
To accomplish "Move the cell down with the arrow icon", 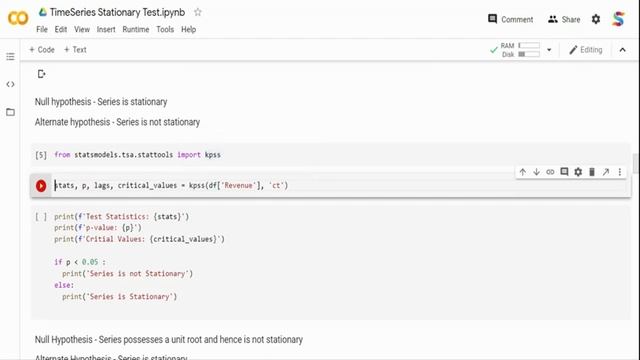I will tap(536, 172).
